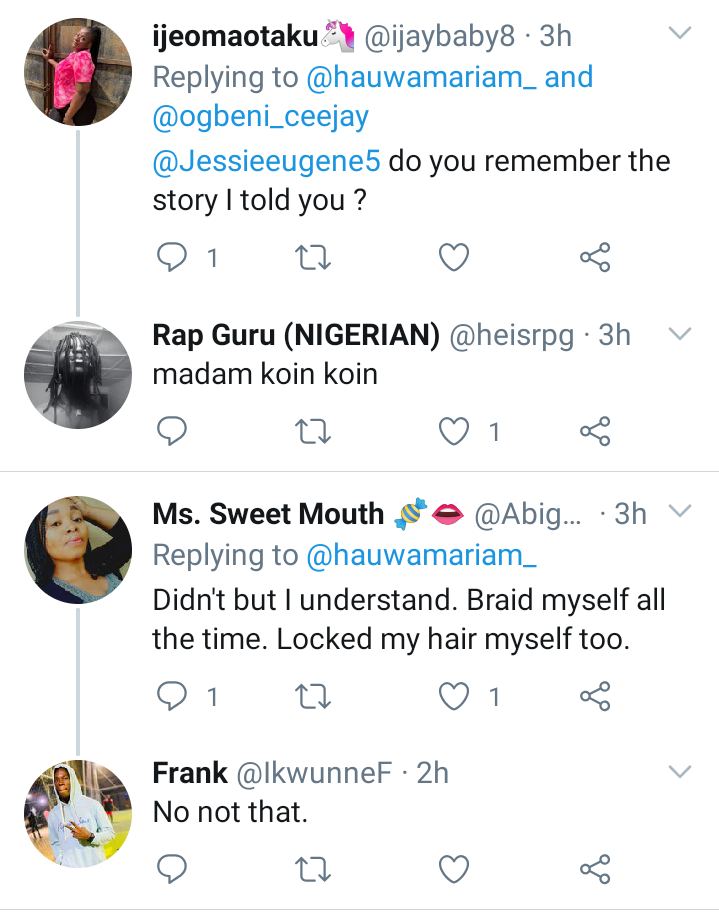Expand the menu arrow on Rap Guru's tweet
The width and height of the screenshot is (719, 914).
click(680, 333)
